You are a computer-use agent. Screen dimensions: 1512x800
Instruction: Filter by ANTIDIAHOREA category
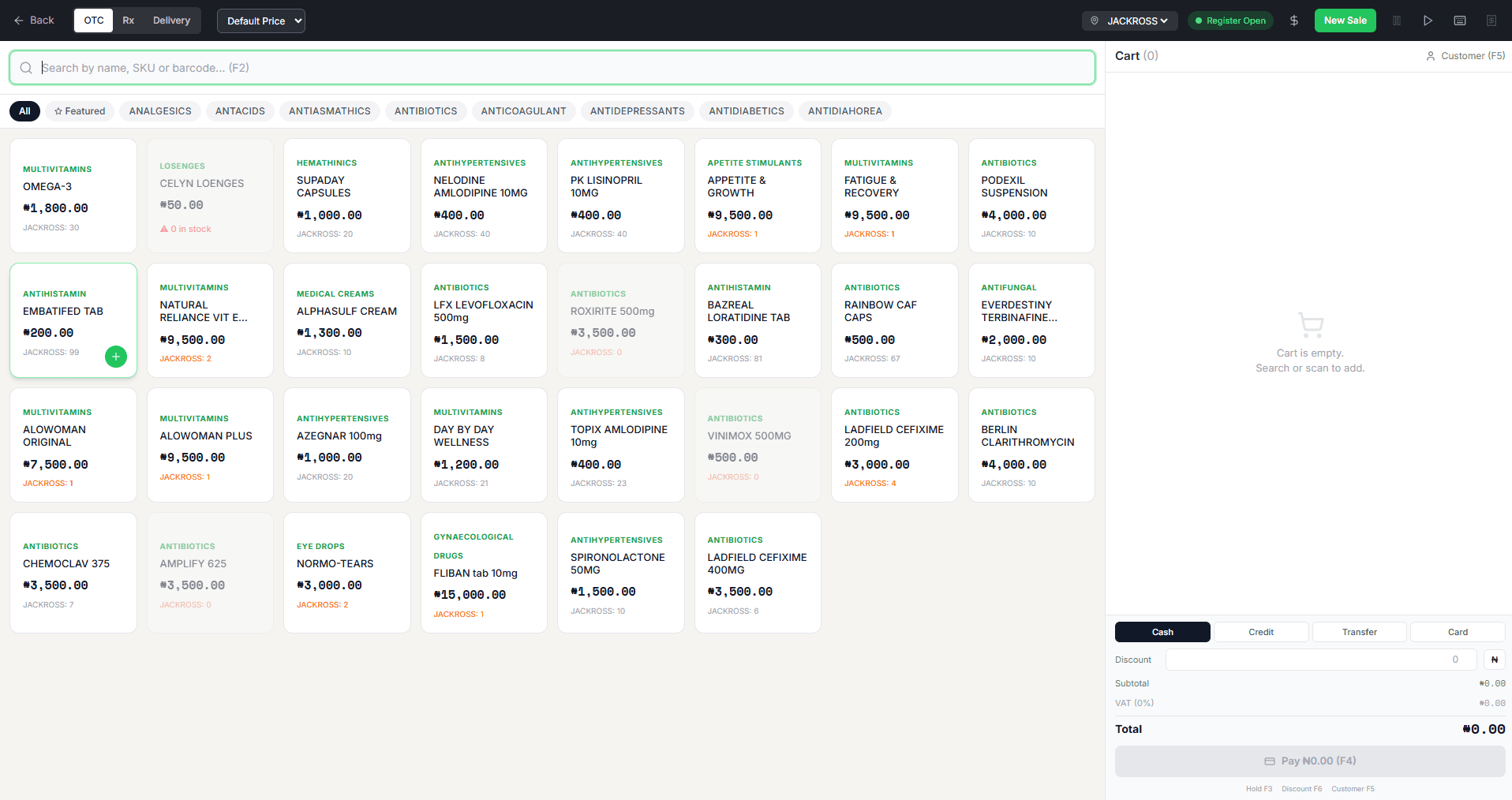point(845,111)
